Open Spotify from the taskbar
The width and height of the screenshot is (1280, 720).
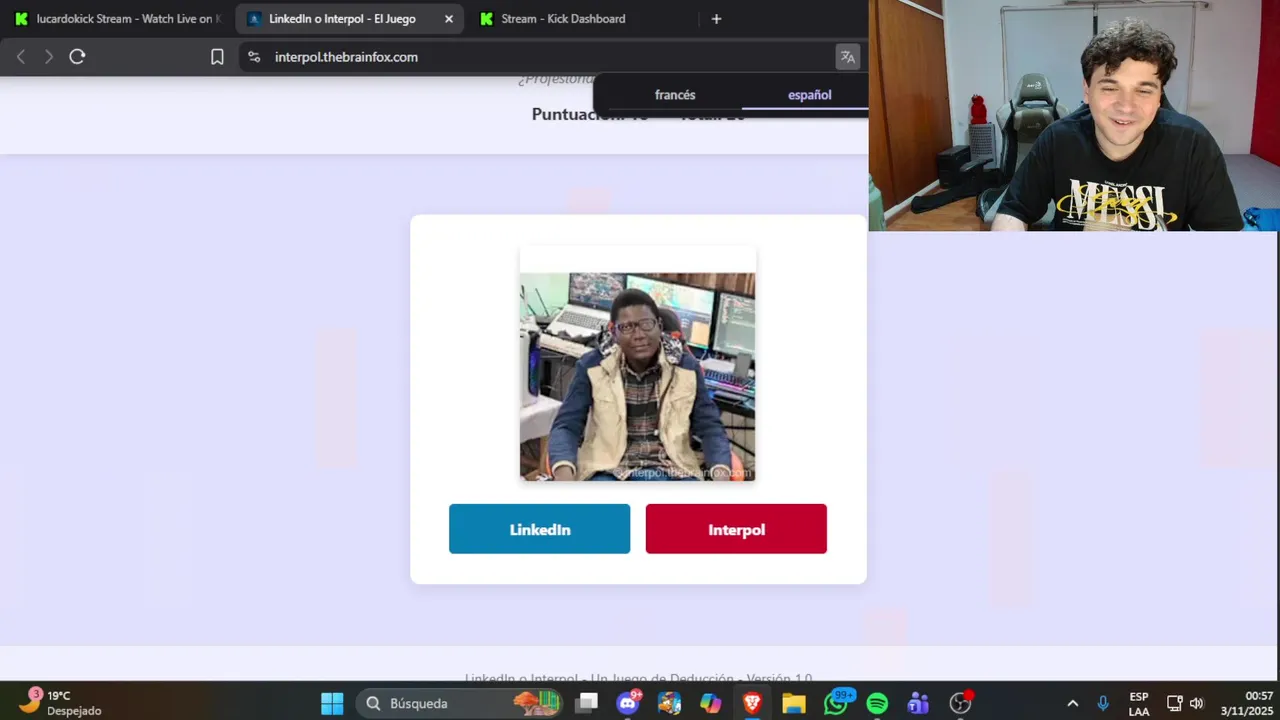point(877,703)
